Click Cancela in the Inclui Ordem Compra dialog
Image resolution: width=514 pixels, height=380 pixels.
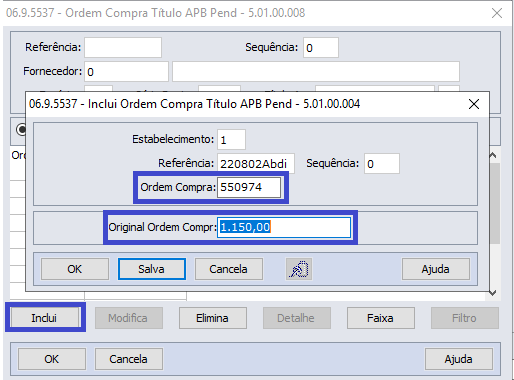[x=229, y=269]
